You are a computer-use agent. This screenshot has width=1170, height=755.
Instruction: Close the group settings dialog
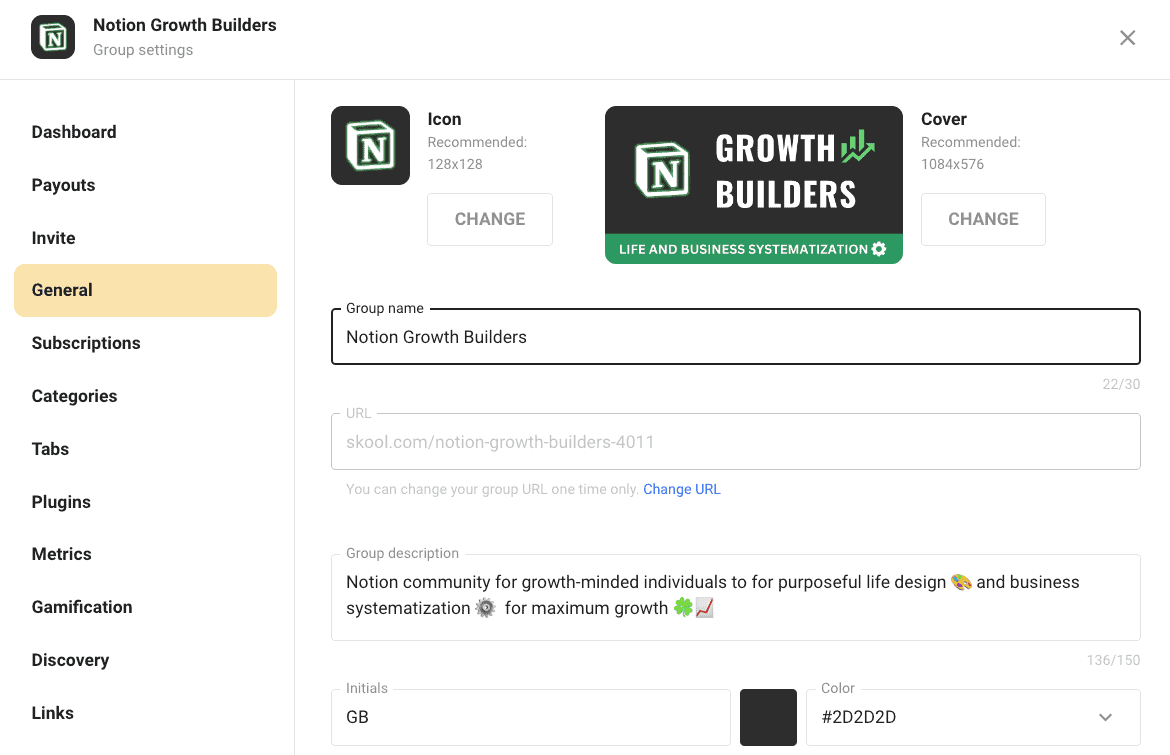[x=1127, y=38]
